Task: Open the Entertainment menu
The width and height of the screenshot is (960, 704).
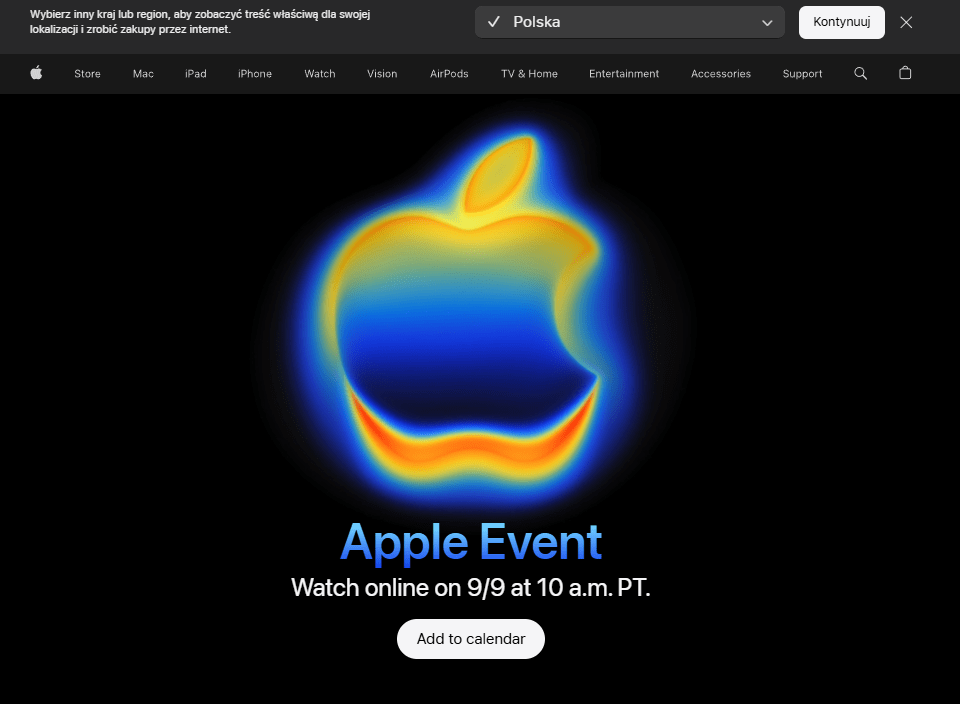Action: click(624, 73)
